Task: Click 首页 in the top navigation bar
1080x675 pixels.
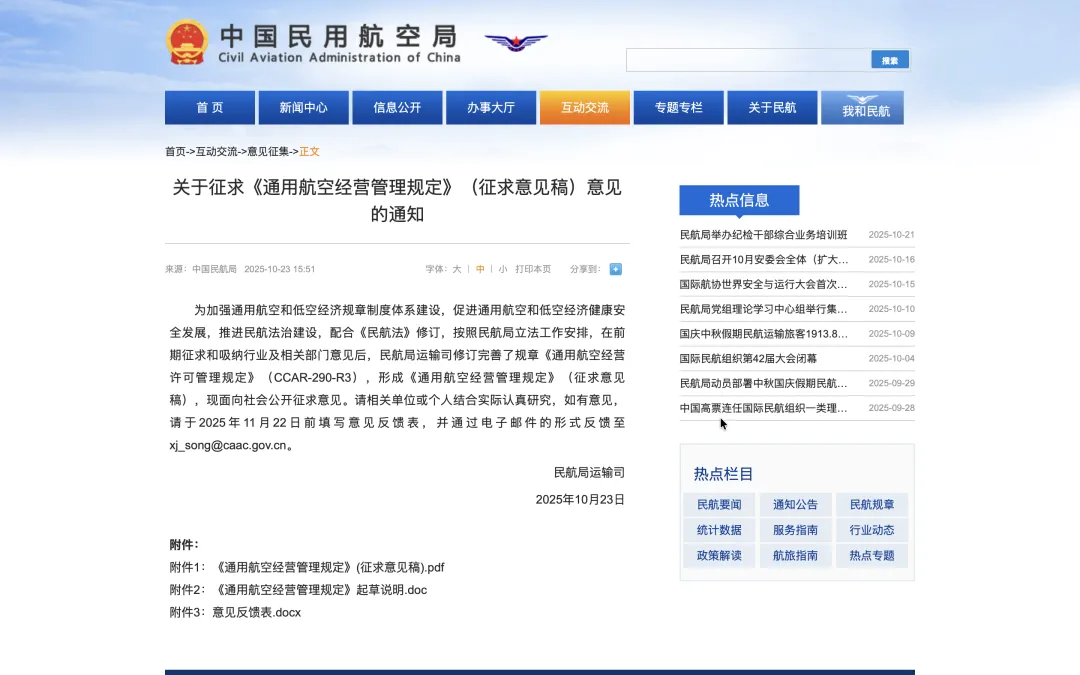Action: click(x=209, y=107)
